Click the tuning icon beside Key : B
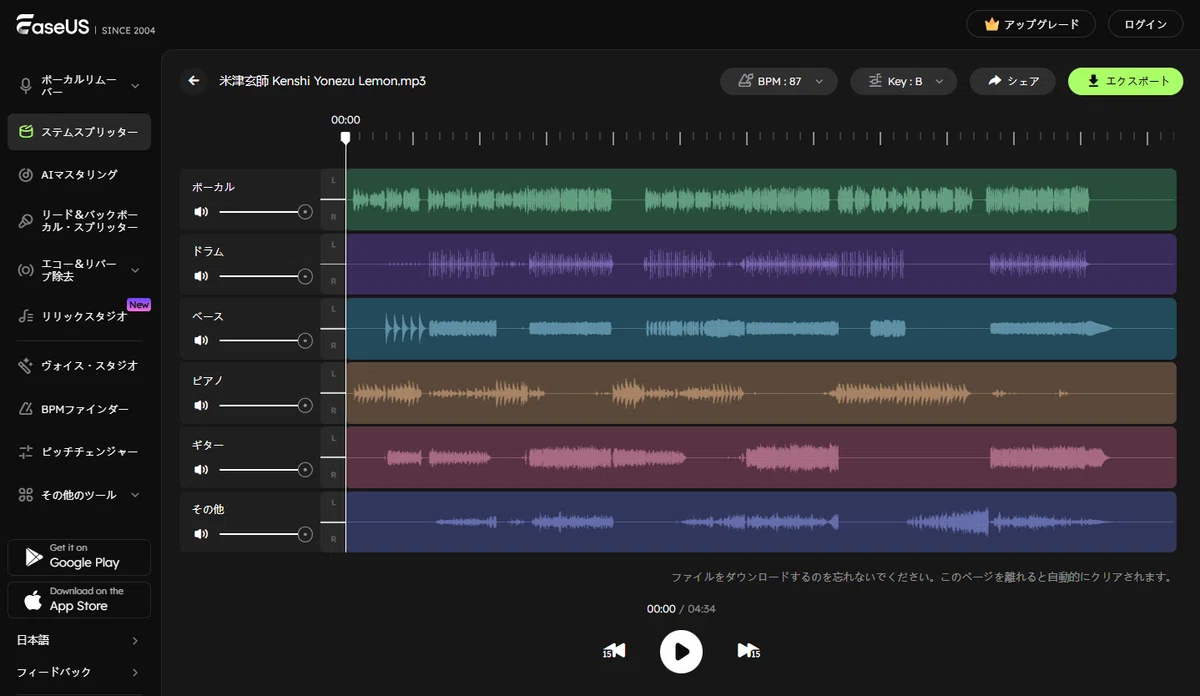 pyautogui.click(x=875, y=81)
